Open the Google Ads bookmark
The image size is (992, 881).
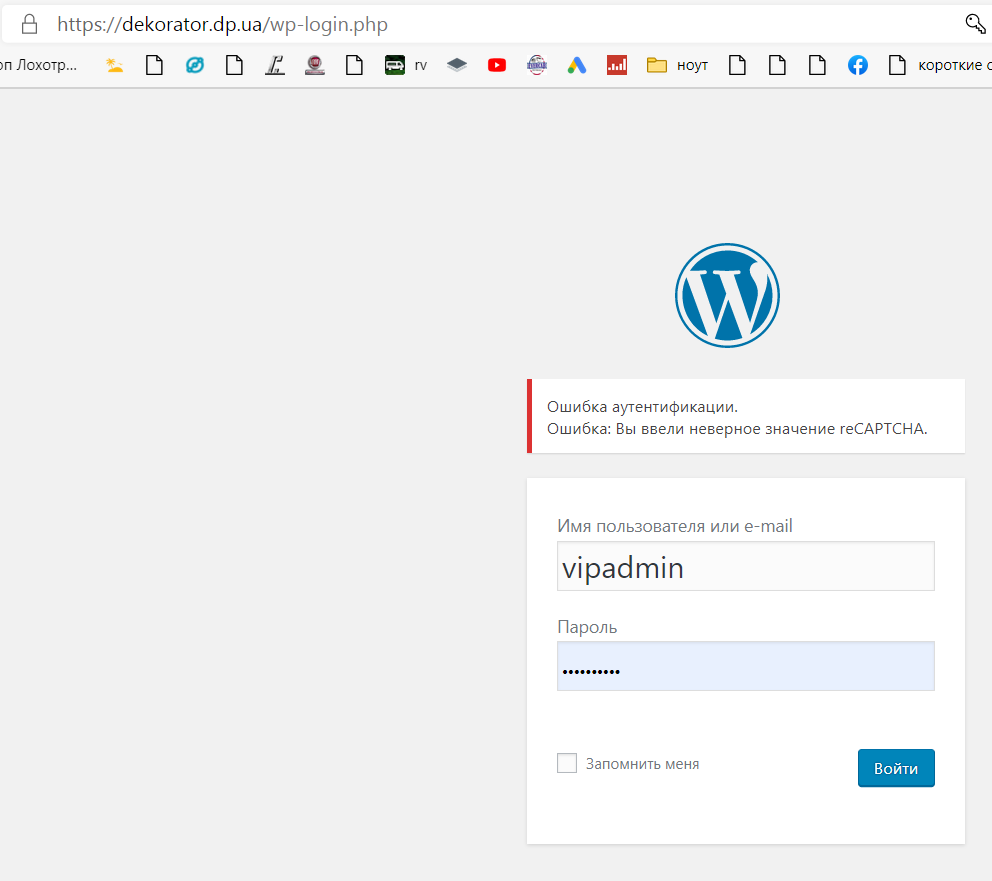(x=577, y=65)
